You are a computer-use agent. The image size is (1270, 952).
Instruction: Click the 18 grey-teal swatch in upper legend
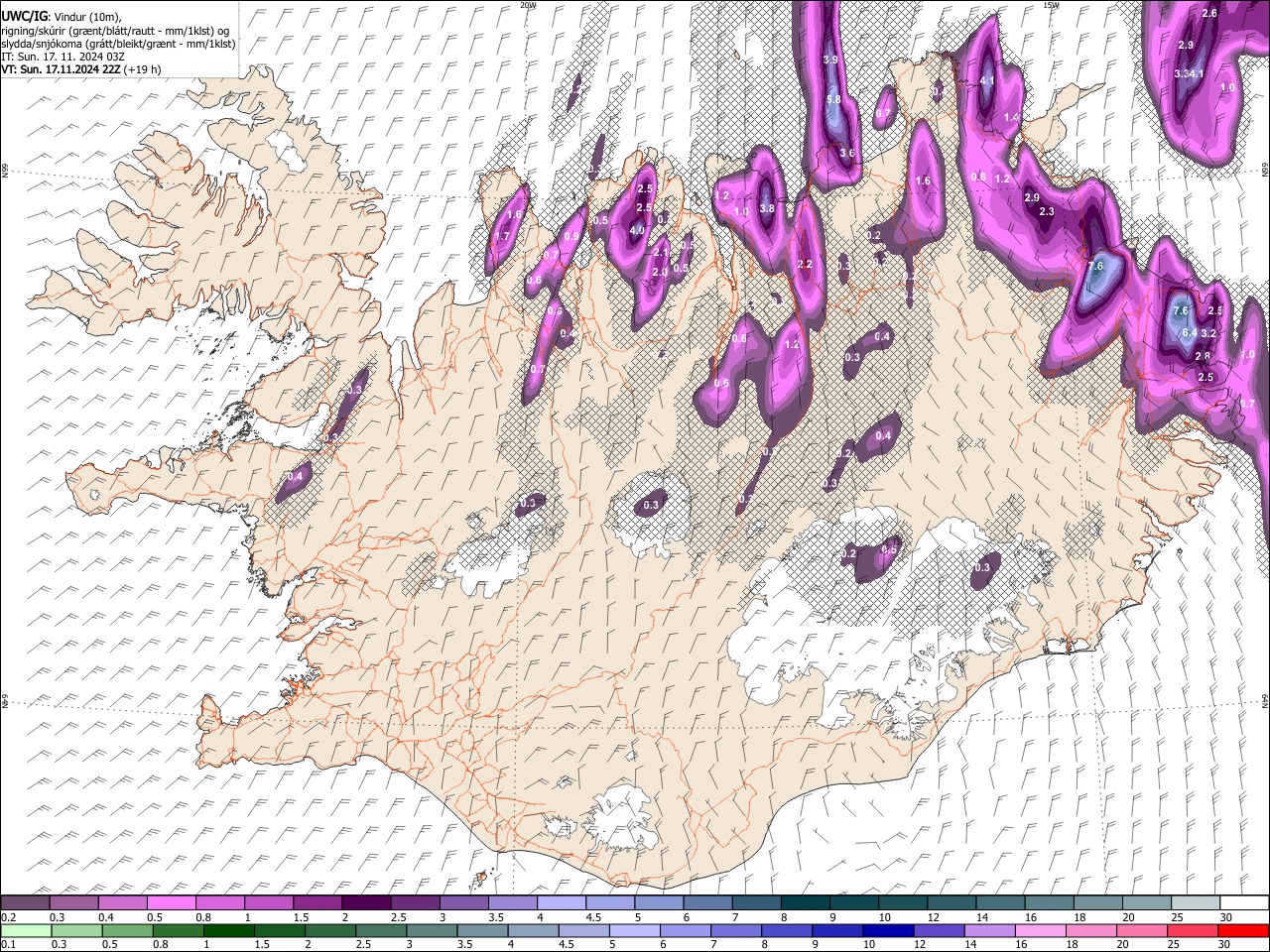(x=1096, y=903)
